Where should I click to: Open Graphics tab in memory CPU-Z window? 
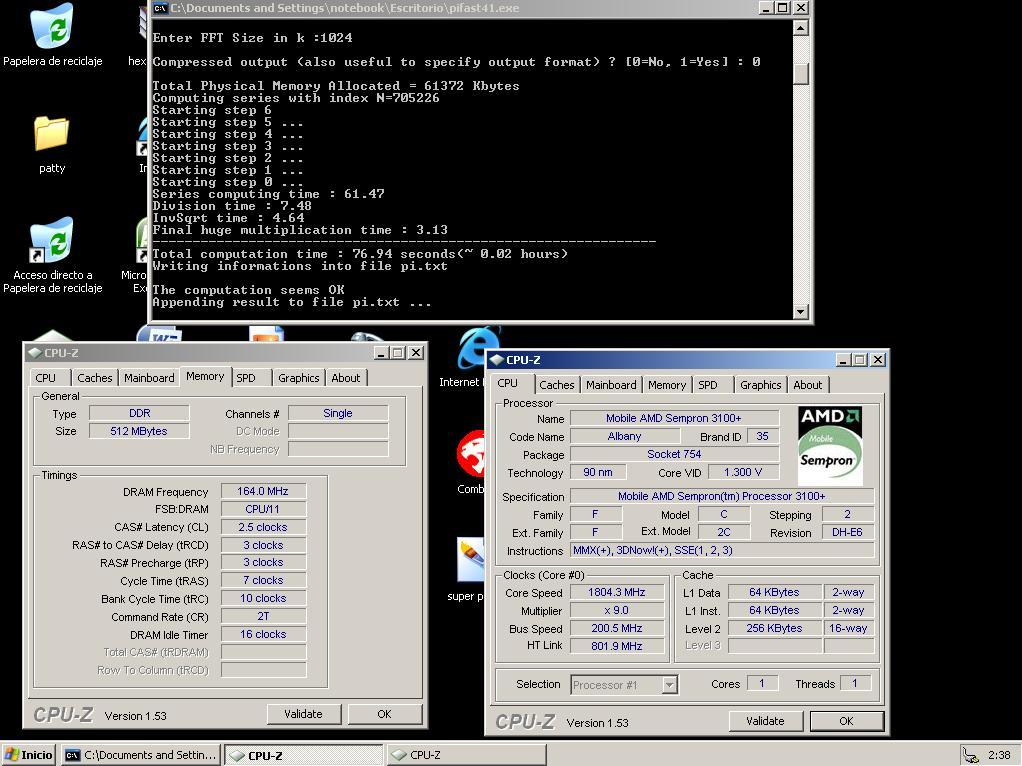pos(299,377)
